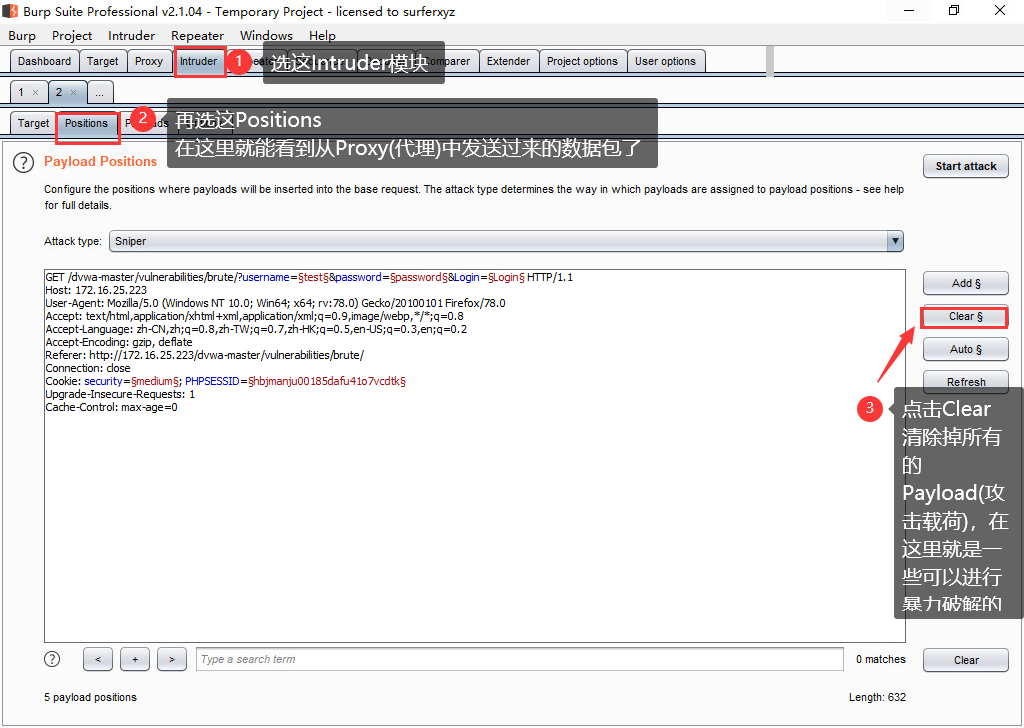Click the §Login§ payload value
The image size is (1024, 728).
506,277
